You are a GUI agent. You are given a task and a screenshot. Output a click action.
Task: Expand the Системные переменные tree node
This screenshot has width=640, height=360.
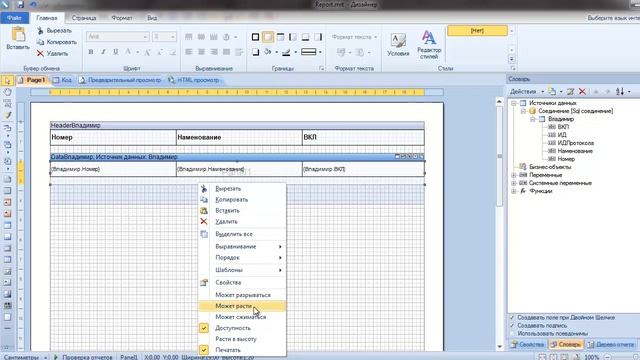pos(514,183)
